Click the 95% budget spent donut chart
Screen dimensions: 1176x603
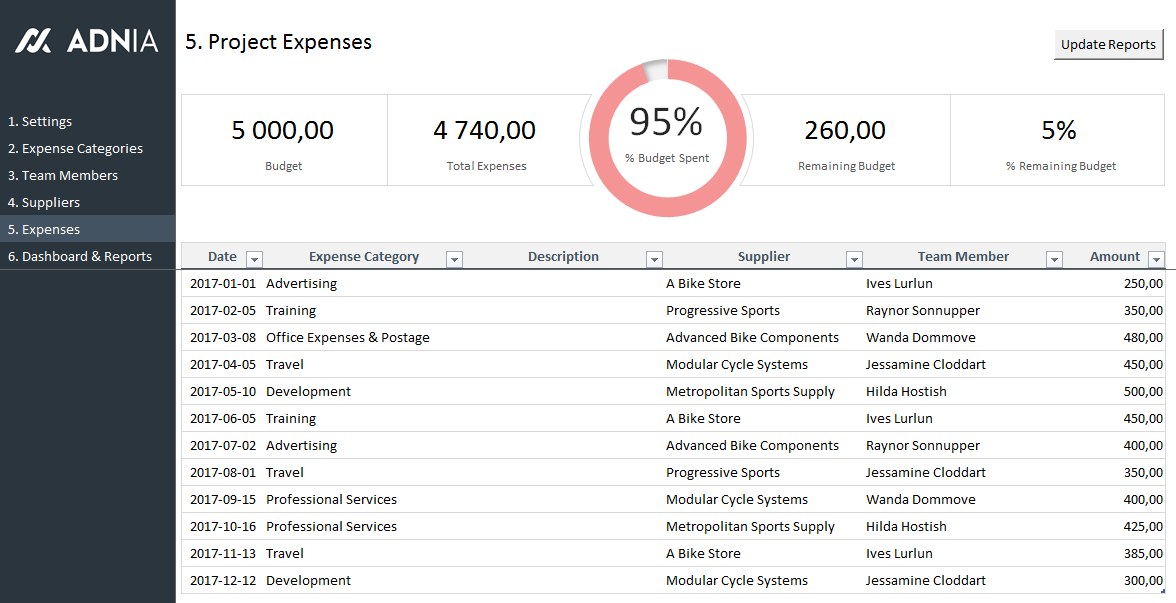click(667, 138)
